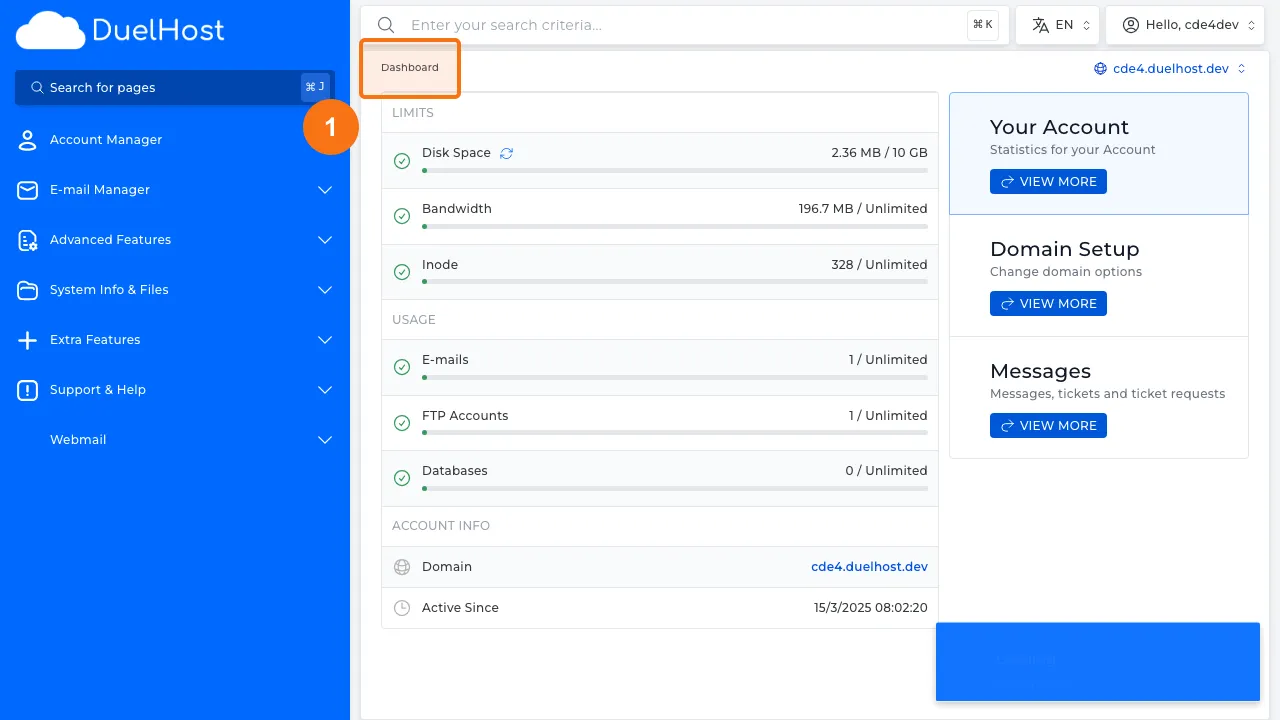Open the EN language dropdown

pyautogui.click(x=1057, y=24)
